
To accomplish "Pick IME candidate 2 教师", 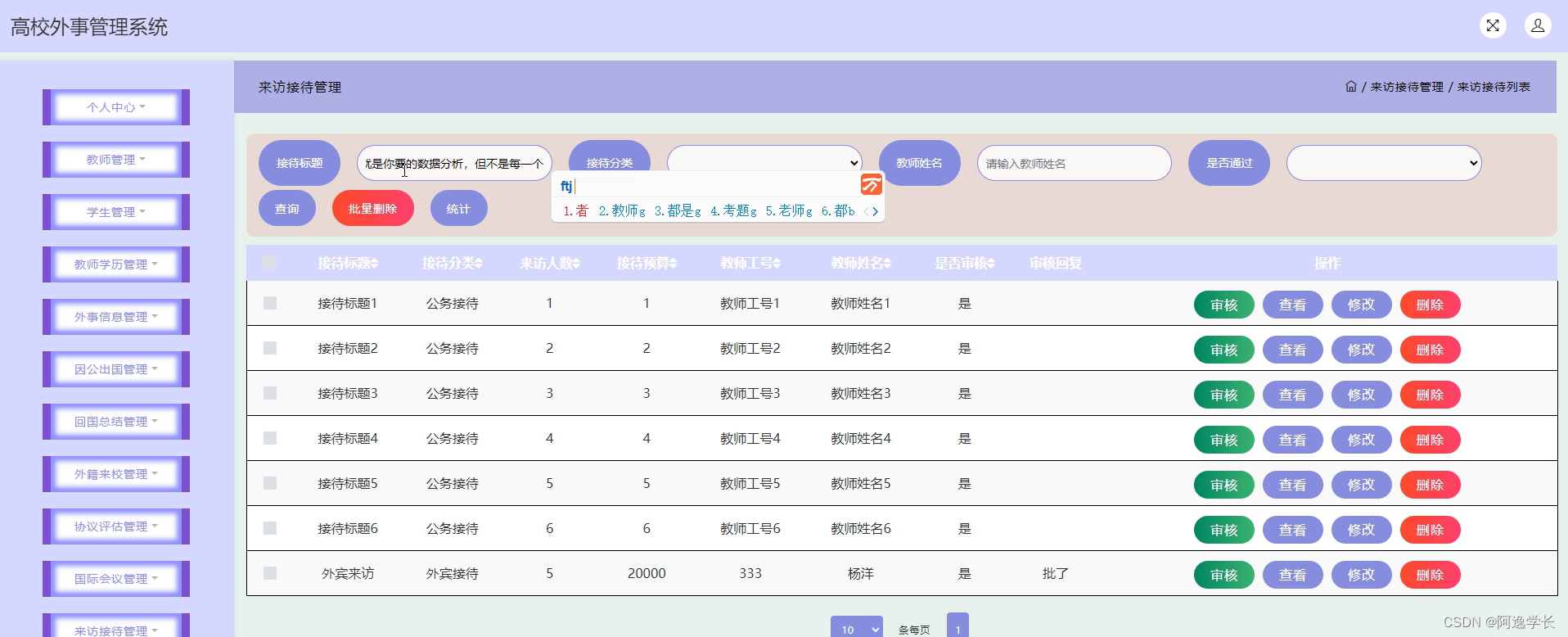I will [x=622, y=211].
